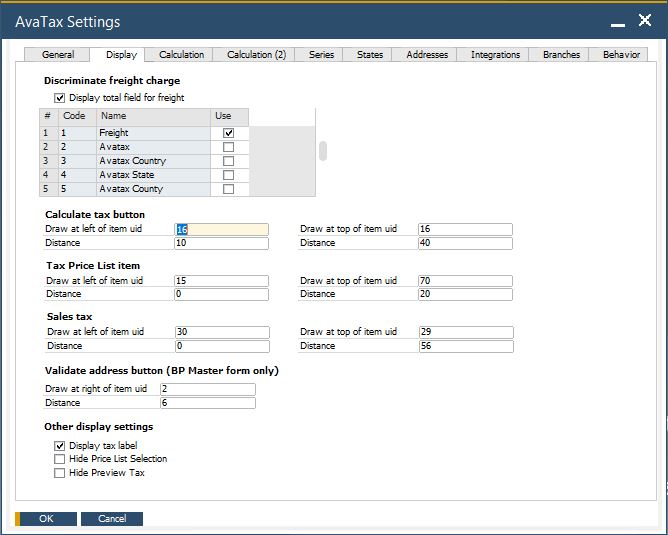Toggle Display tax label checkbox

coord(59,446)
